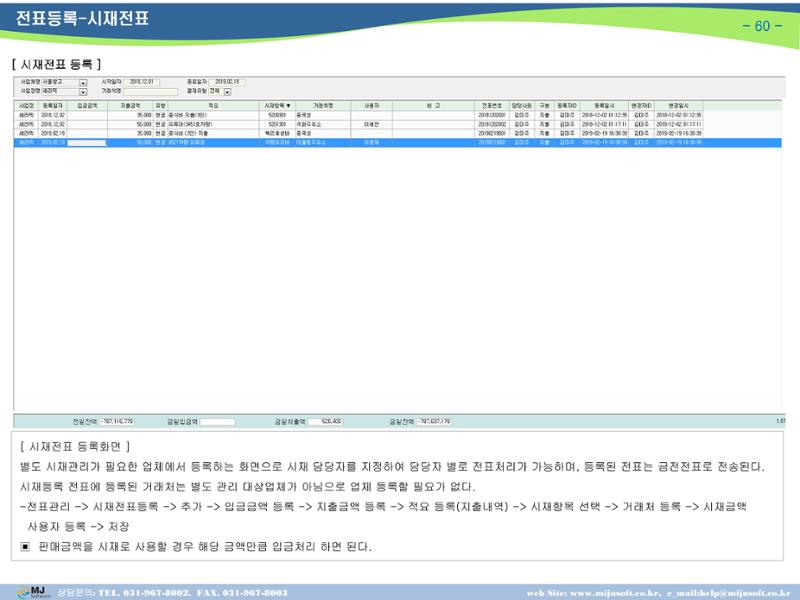Click the 등록자ID column header
Screen dimensions: 800x600
click(x=567, y=106)
